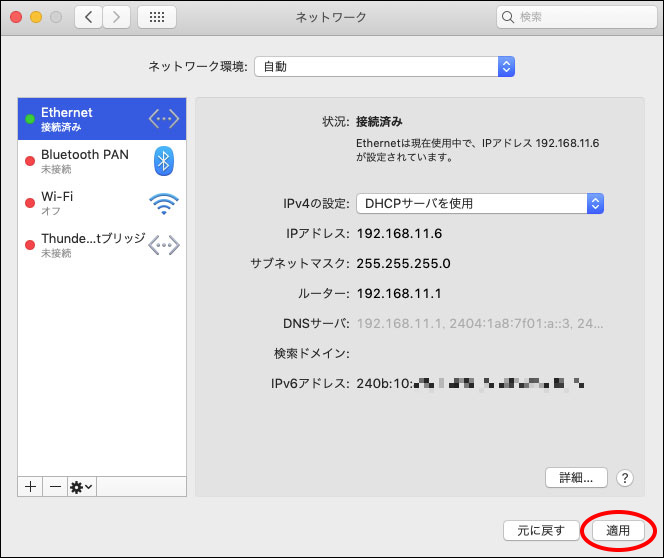Click the subnet mask value 255.255.255.0
664x558 pixels.
[x=404, y=263]
